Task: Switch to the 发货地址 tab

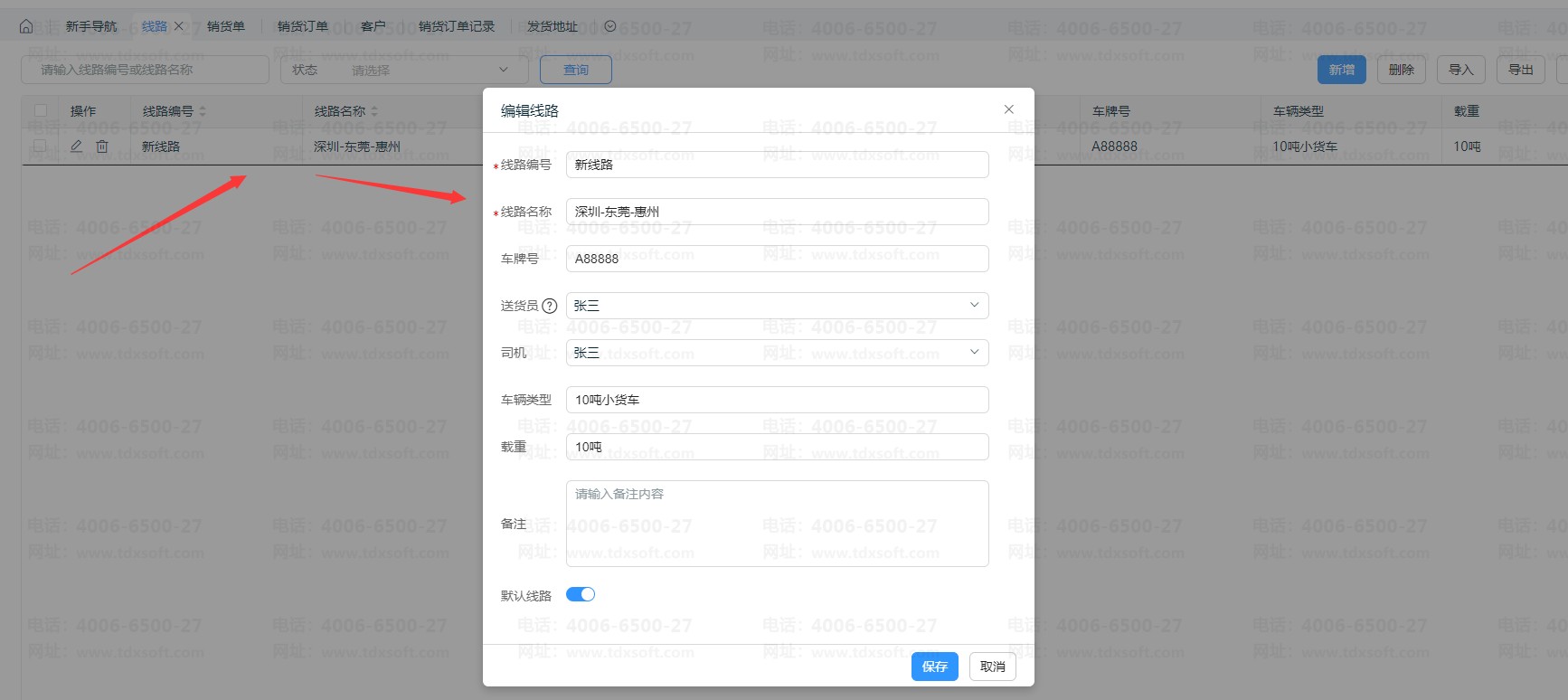Action: pos(552,26)
